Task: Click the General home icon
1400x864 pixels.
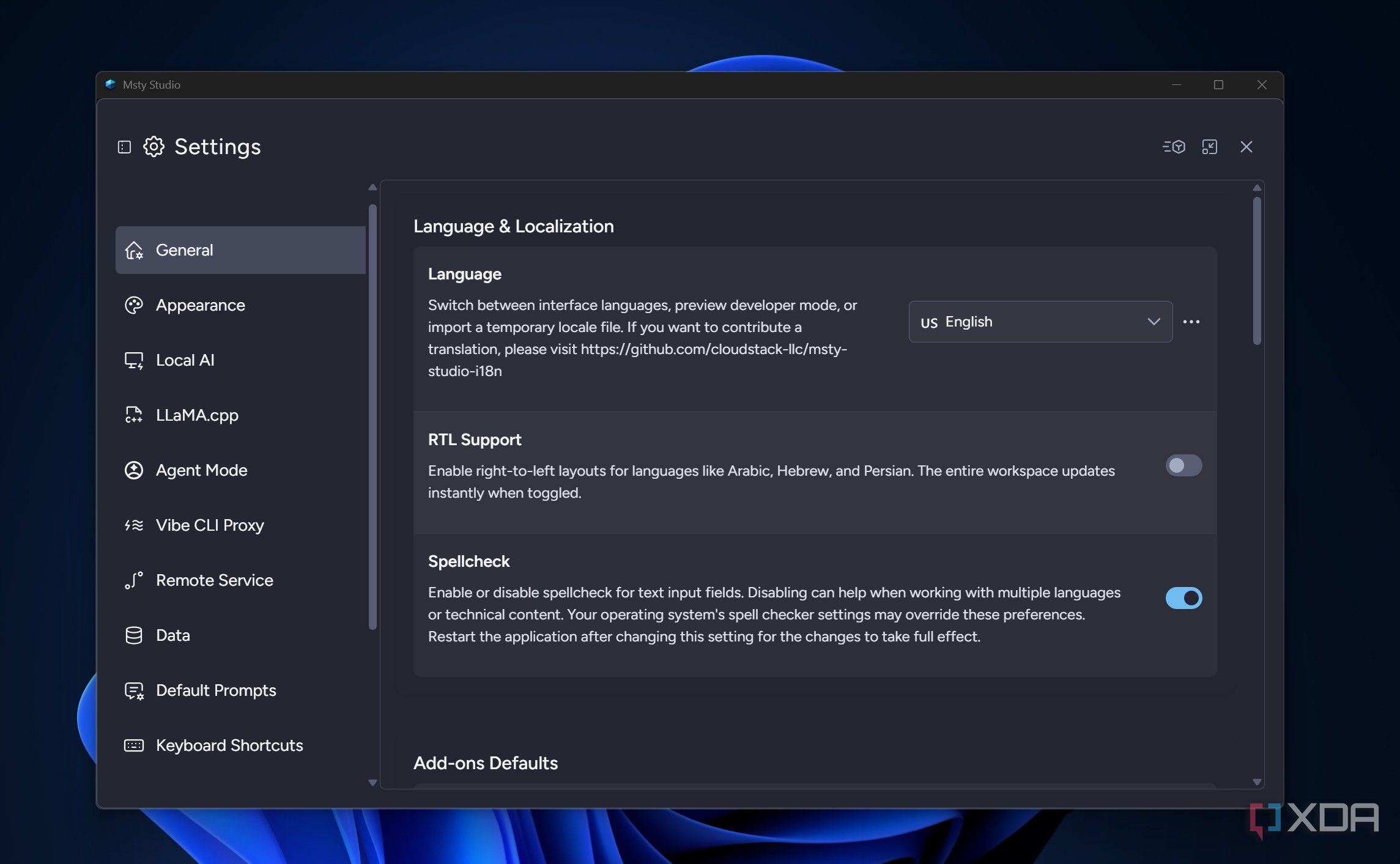Action: (134, 250)
